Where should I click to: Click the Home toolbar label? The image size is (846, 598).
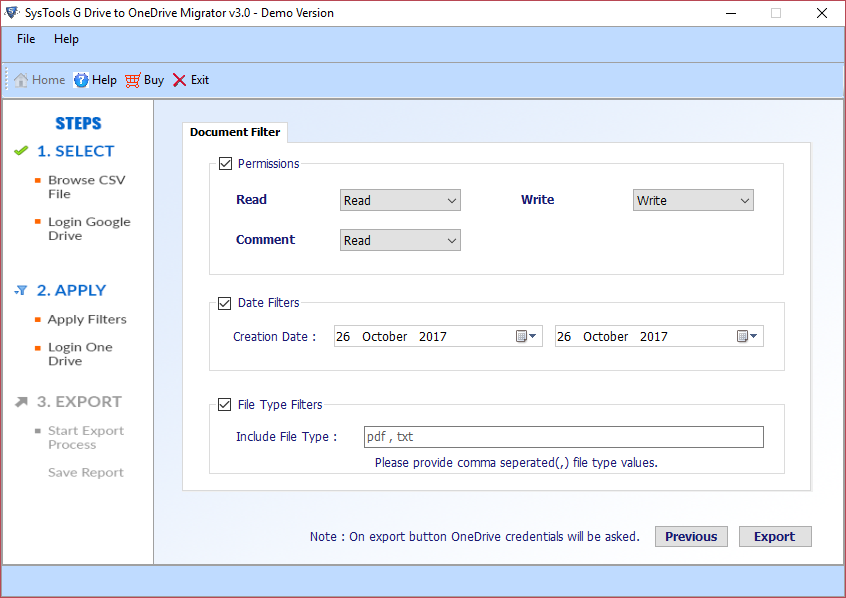(49, 80)
